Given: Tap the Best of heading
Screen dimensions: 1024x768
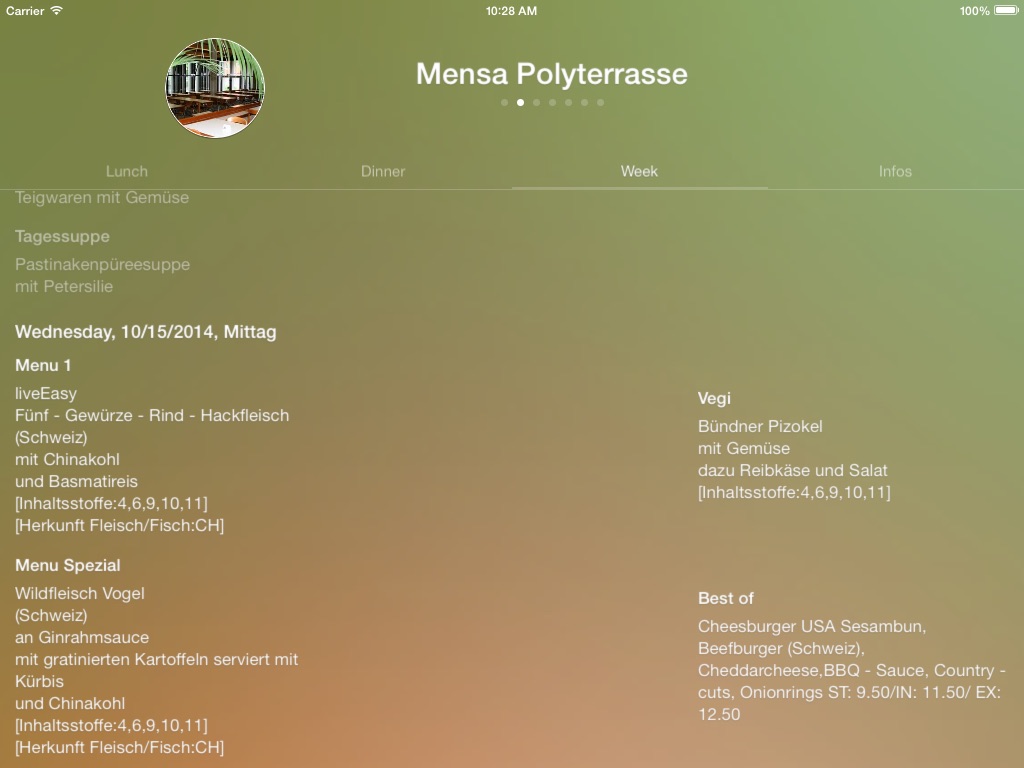Looking at the screenshot, I should coord(726,598).
